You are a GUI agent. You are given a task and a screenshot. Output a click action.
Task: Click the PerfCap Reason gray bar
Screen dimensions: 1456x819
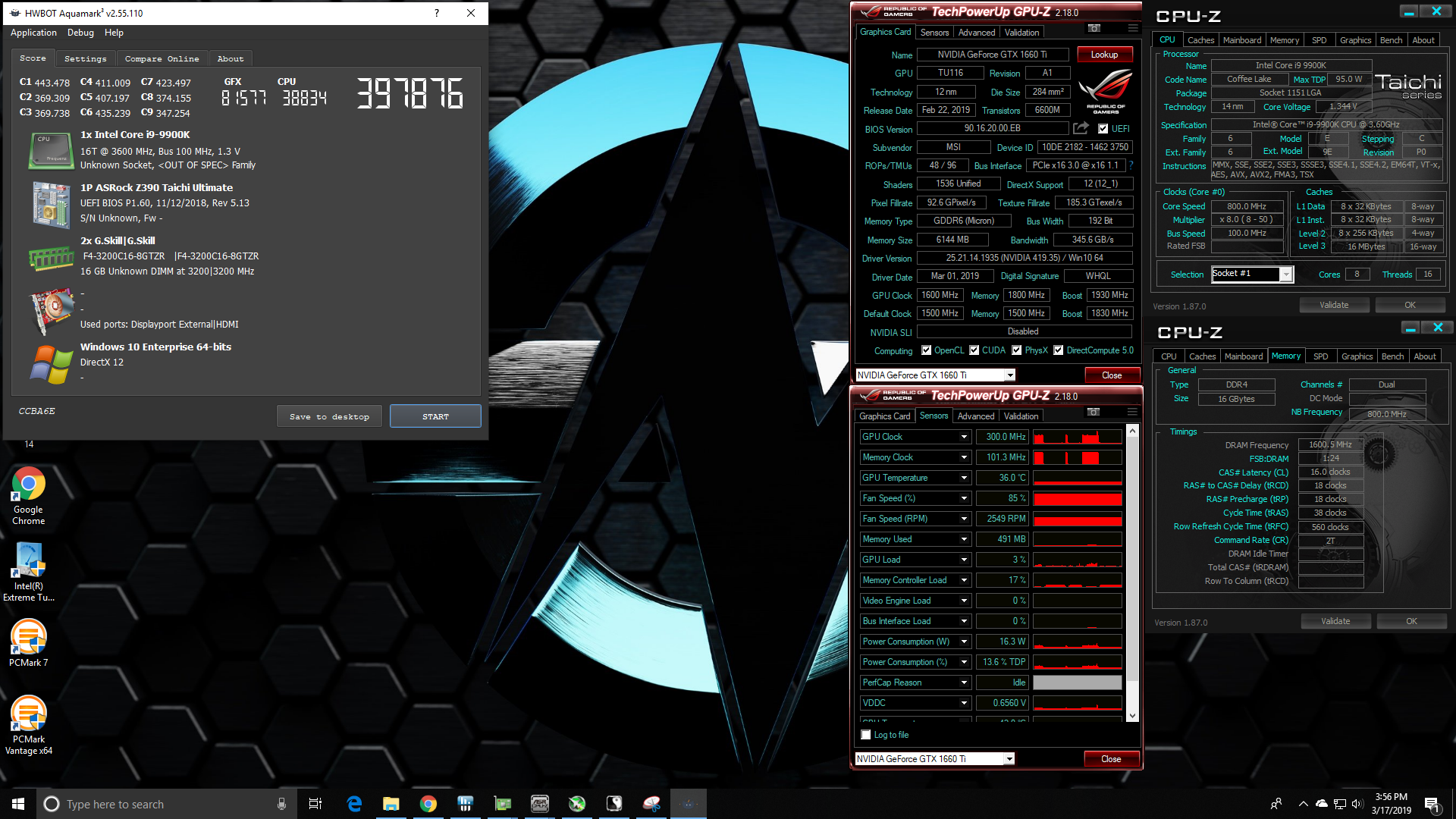coord(1077,682)
